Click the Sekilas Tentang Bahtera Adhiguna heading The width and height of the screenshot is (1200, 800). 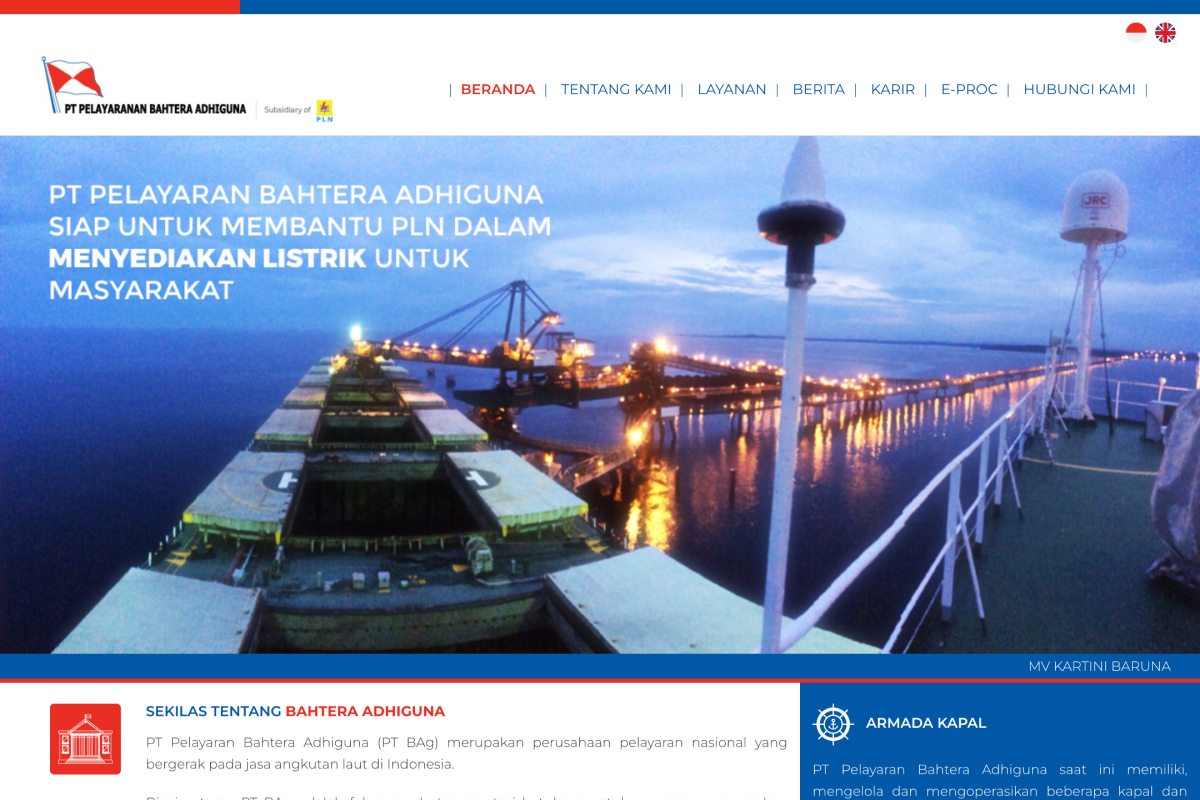(295, 711)
